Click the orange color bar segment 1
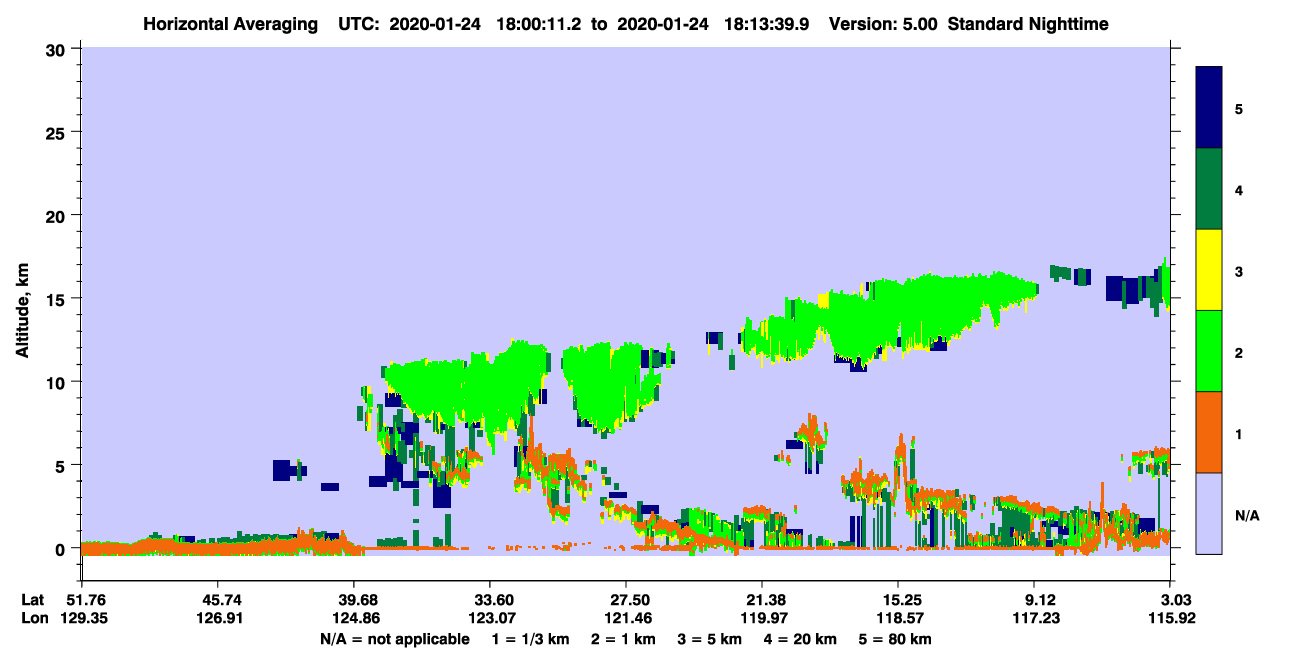This screenshot has height=667, width=1300. click(1209, 432)
